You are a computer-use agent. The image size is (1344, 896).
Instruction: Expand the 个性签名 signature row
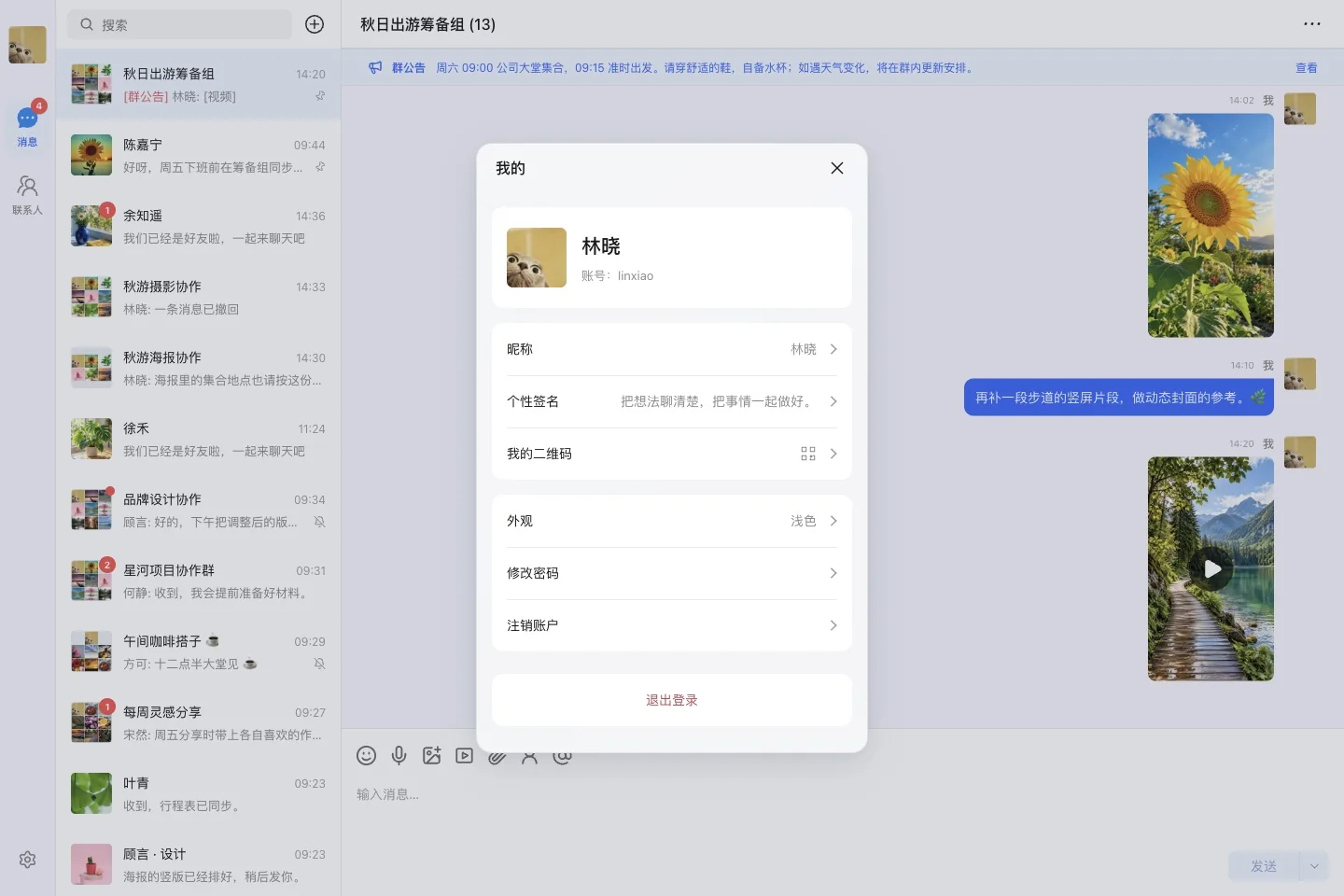(672, 401)
